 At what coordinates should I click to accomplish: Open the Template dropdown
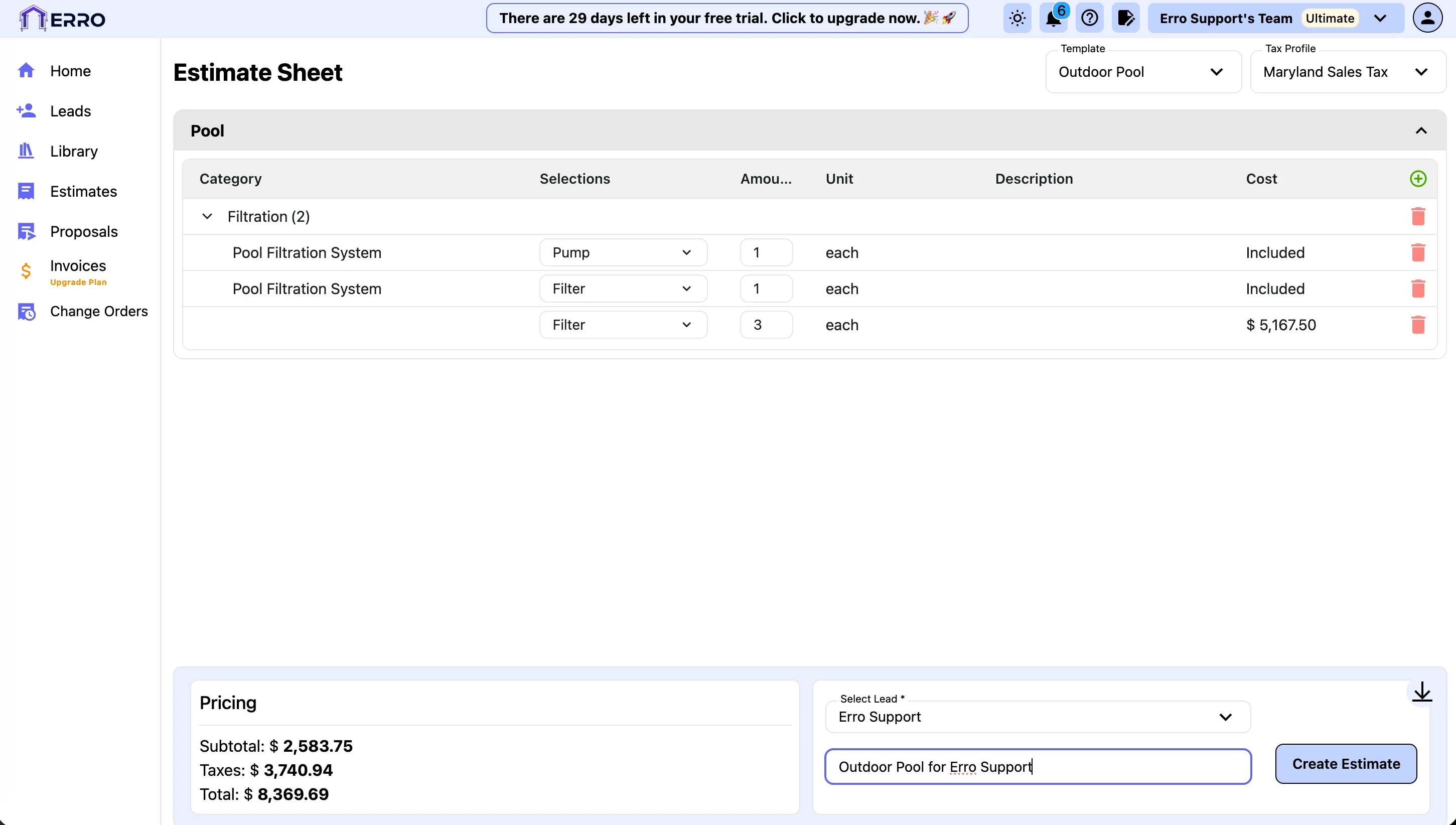coord(1143,72)
